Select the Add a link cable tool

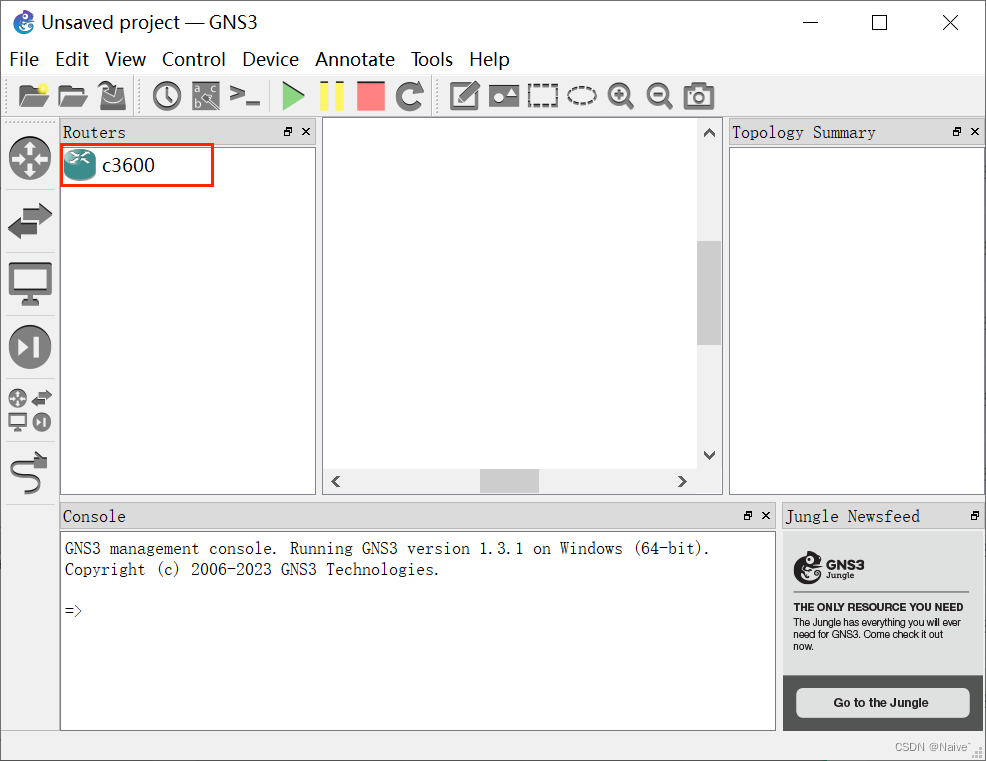30,473
